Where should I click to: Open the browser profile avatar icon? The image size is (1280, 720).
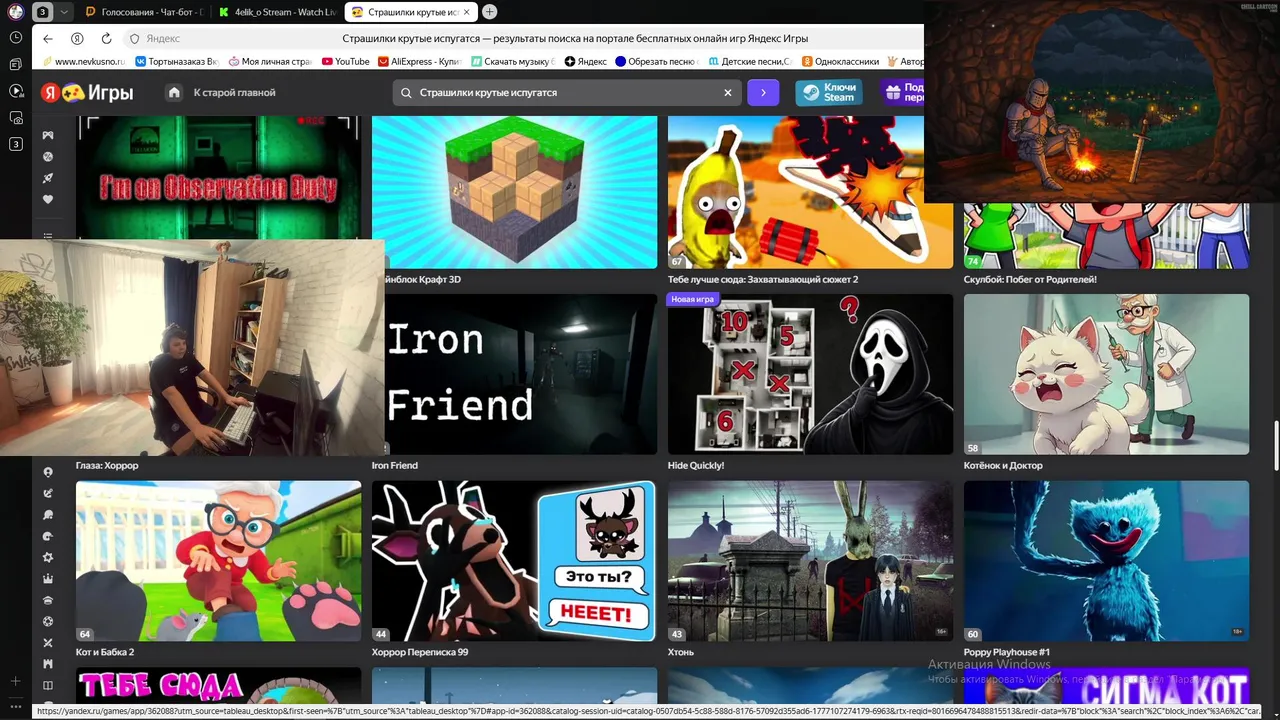pyautogui.click(x=15, y=12)
